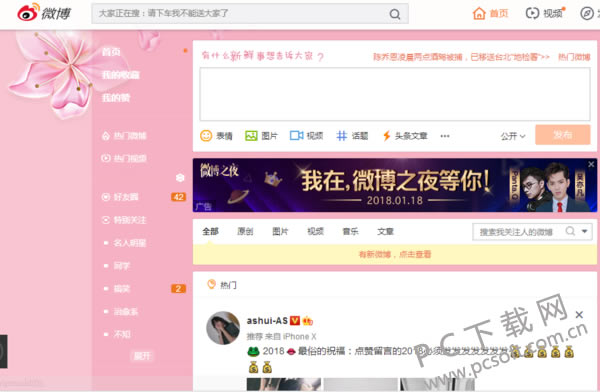Viewport: 600px width, 392px height.
Task: Open the ashui-AS username link
Action: pyautogui.click(x=267, y=321)
